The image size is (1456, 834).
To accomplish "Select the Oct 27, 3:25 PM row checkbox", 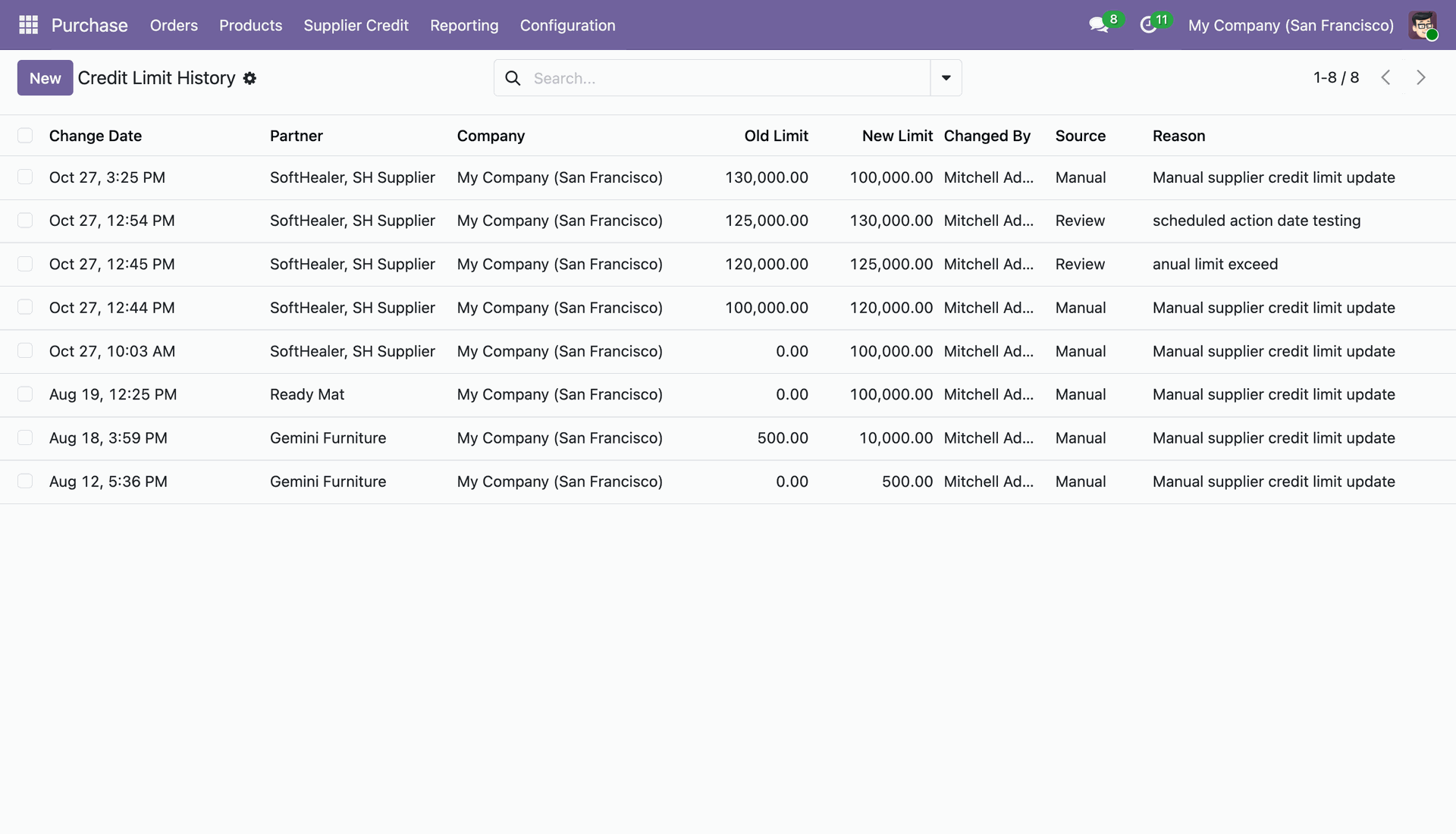I will click(25, 177).
